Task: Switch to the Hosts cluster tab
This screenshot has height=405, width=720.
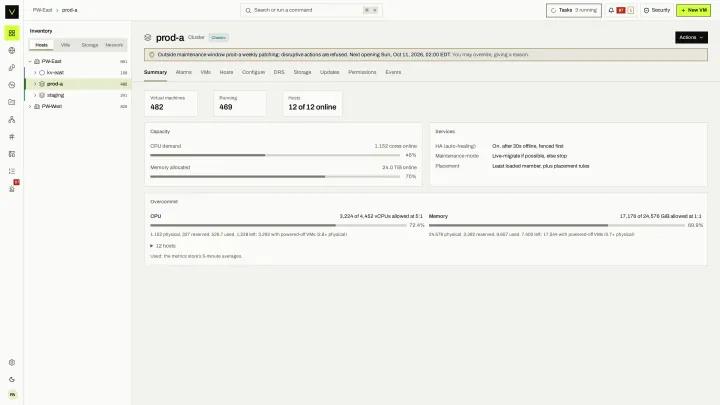Action: pos(226,72)
